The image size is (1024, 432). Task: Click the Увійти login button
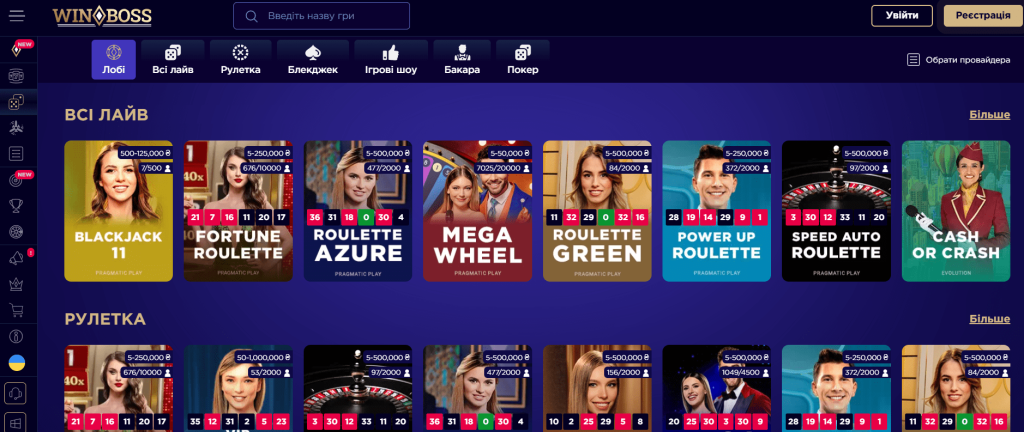(902, 16)
